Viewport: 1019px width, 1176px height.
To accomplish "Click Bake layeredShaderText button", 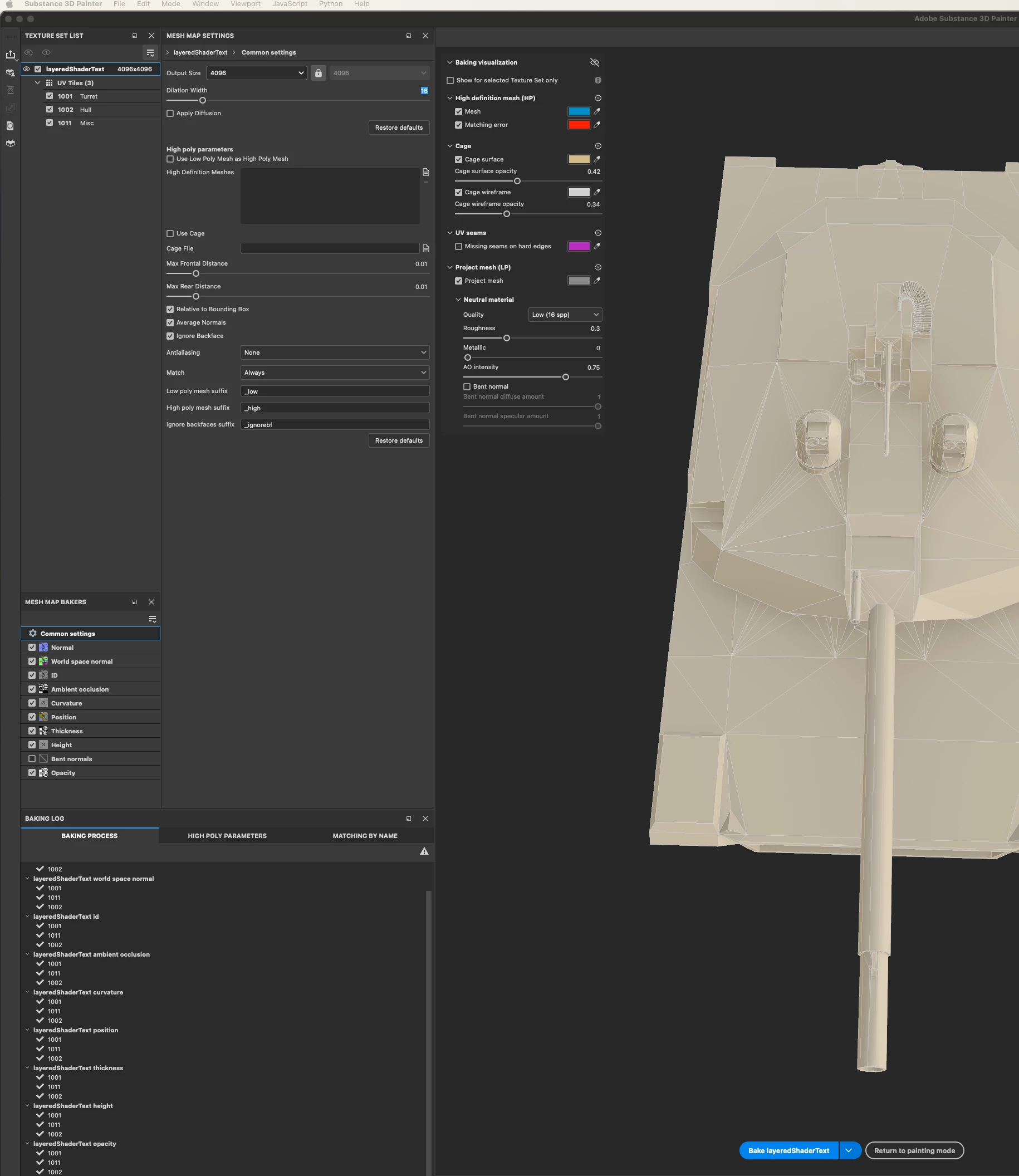I will [788, 1150].
